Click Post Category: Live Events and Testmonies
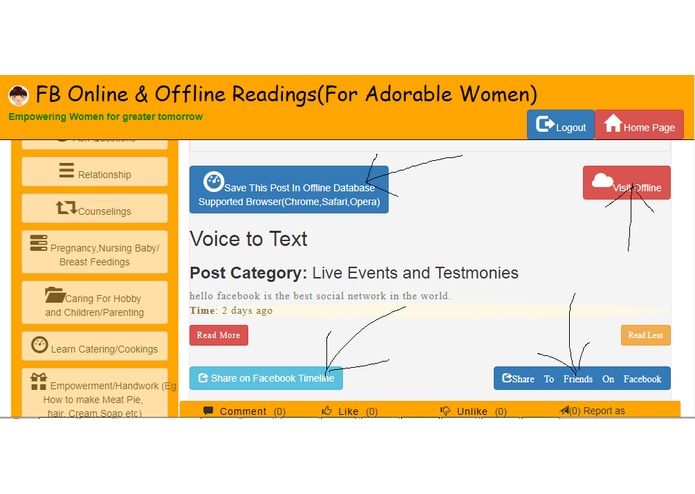 click(x=354, y=273)
